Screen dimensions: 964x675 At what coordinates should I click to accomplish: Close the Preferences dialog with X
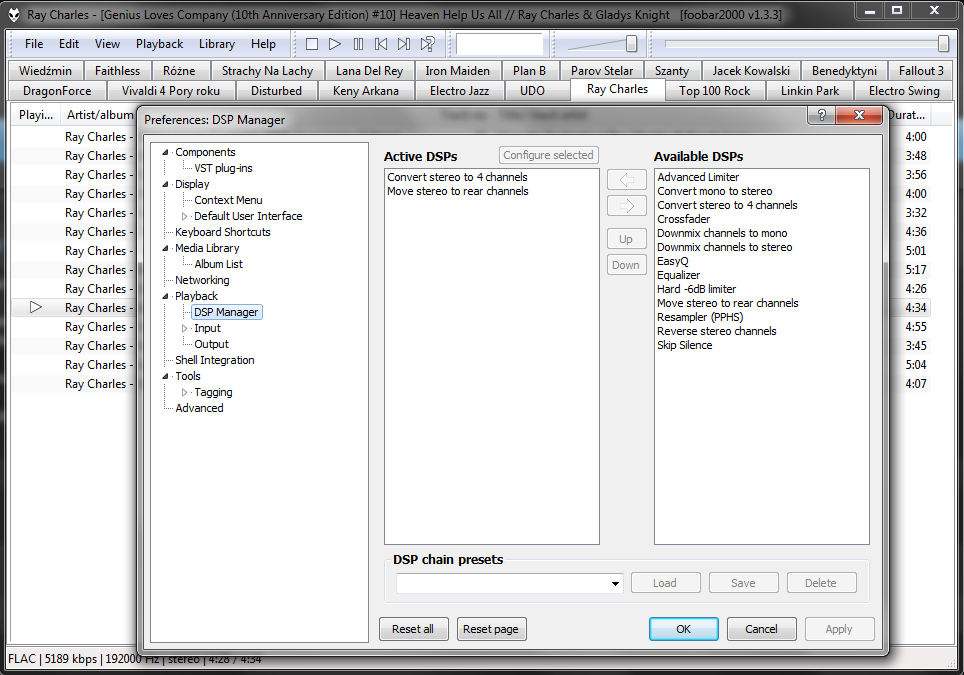(859, 114)
